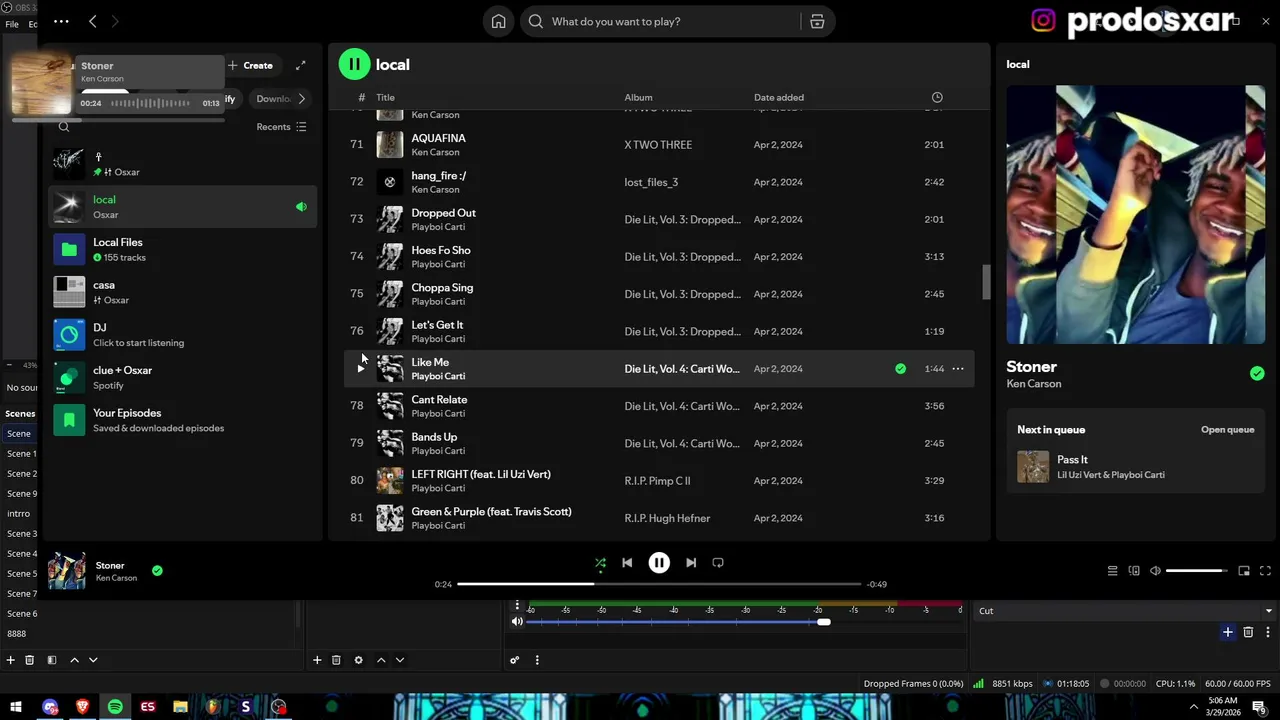Add configurable transition plus in OBS
The width and height of the screenshot is (1280, 720).
[x=1228, y=632]
